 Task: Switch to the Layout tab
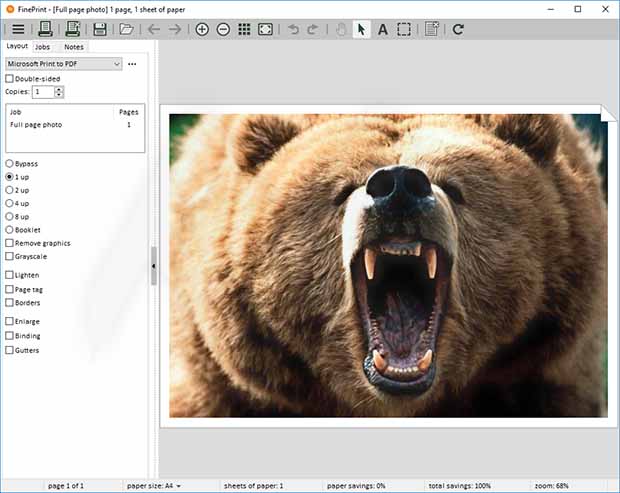click(x=17, y=46)
